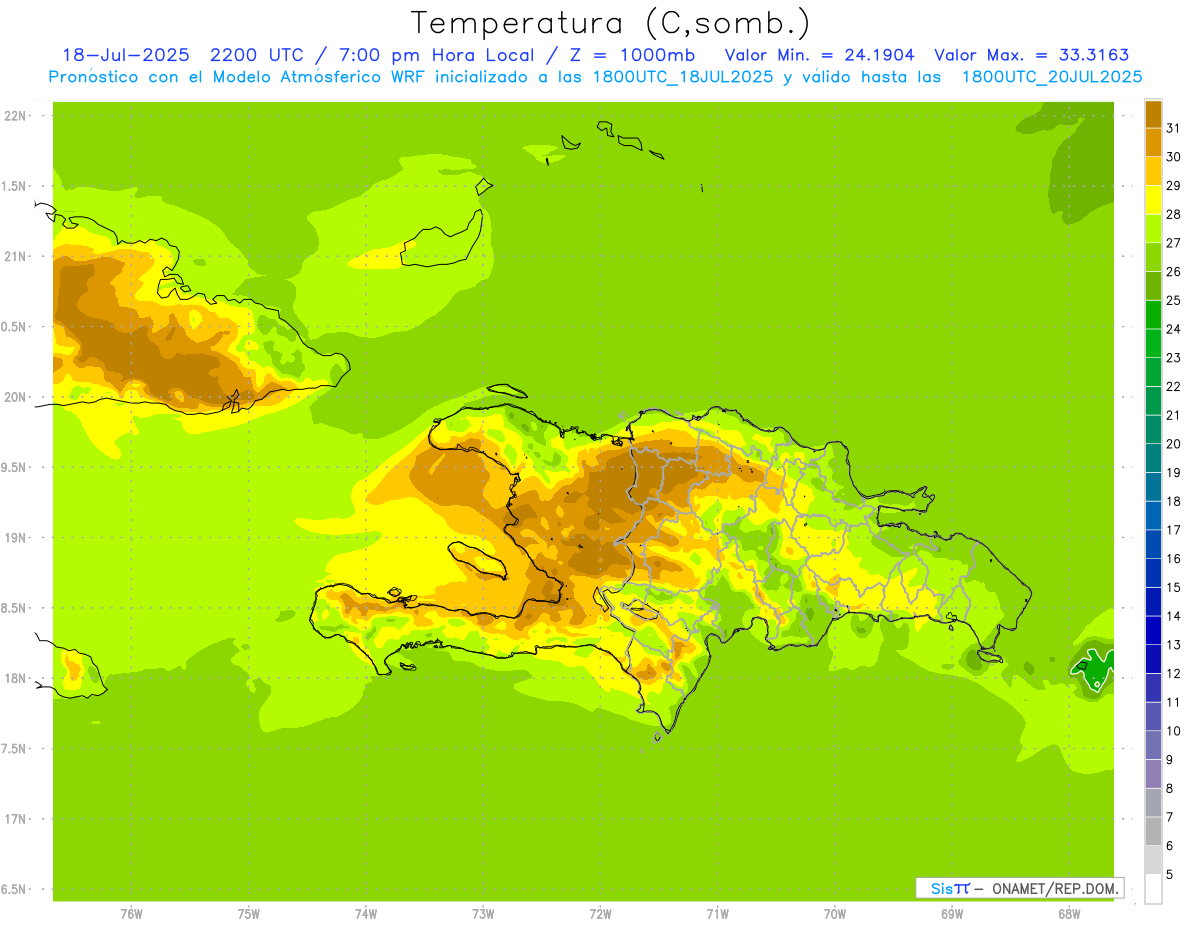Viewport: 1200px width, 927px height.
Task: Click the '70W' longitude axis label
Action: (x=835, y=914)
